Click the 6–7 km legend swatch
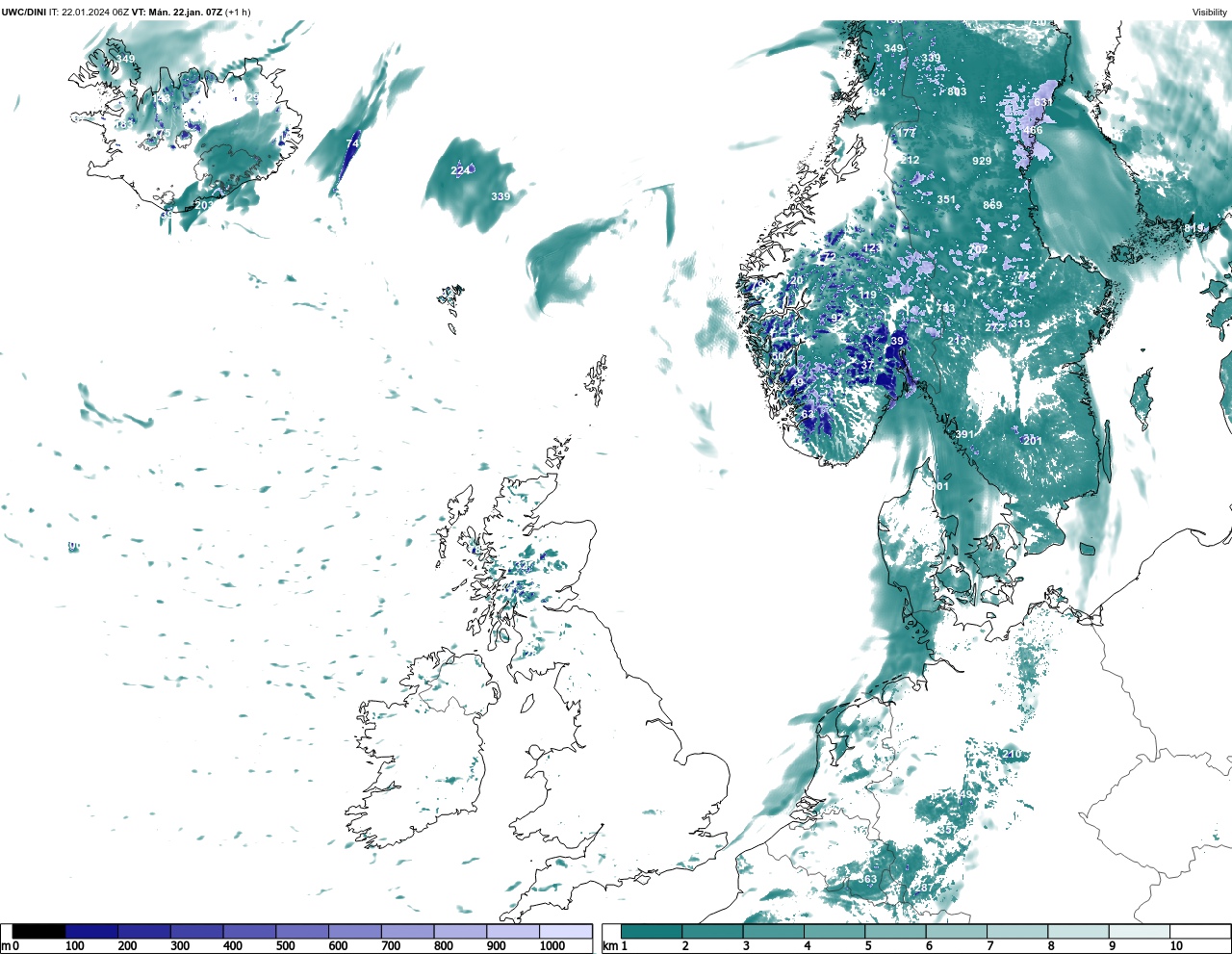The width and height of the screenshot is (1232, 954). [957, 932]
